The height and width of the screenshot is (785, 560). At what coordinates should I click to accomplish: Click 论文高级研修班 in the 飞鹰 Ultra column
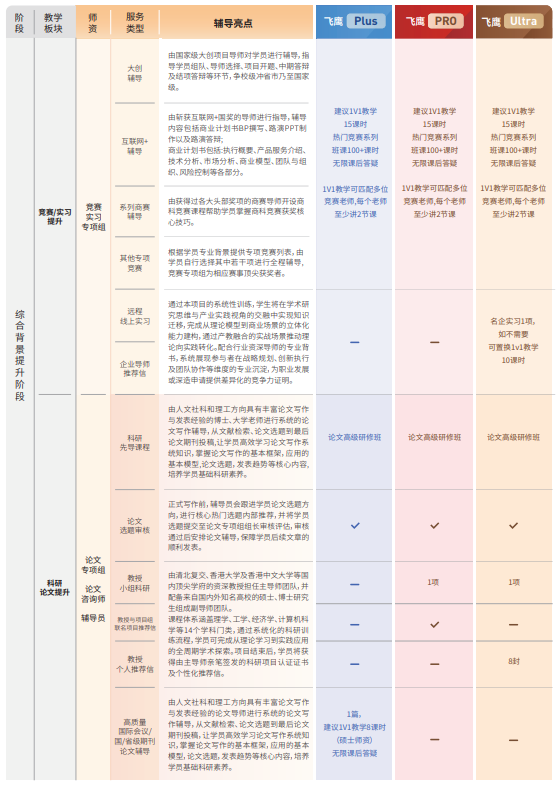click(x=513, y=437)
